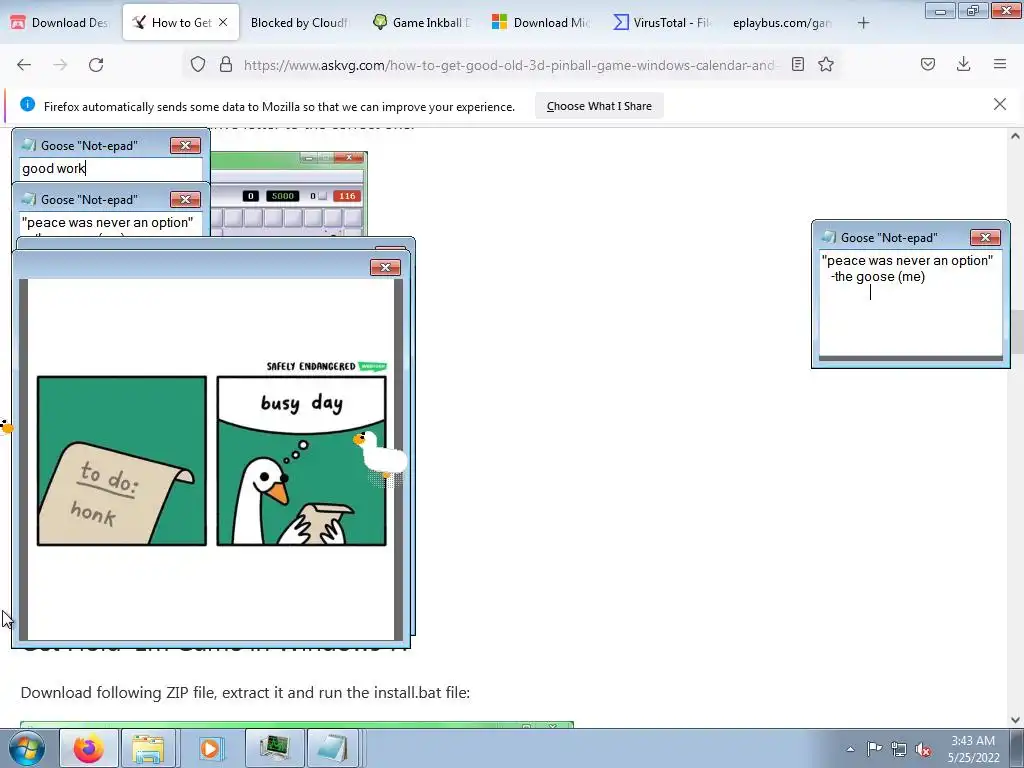Click the red 116 counter in game screenshot
The width and height of the screenshot is (1024, 768).
[347, 196]
